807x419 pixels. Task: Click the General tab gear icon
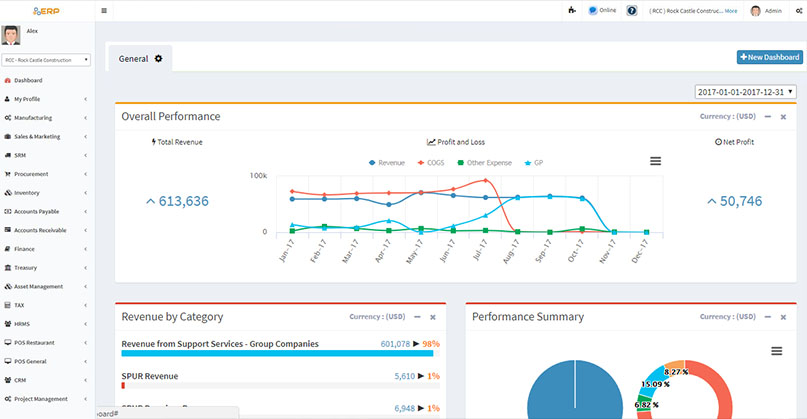coord(159,59)
